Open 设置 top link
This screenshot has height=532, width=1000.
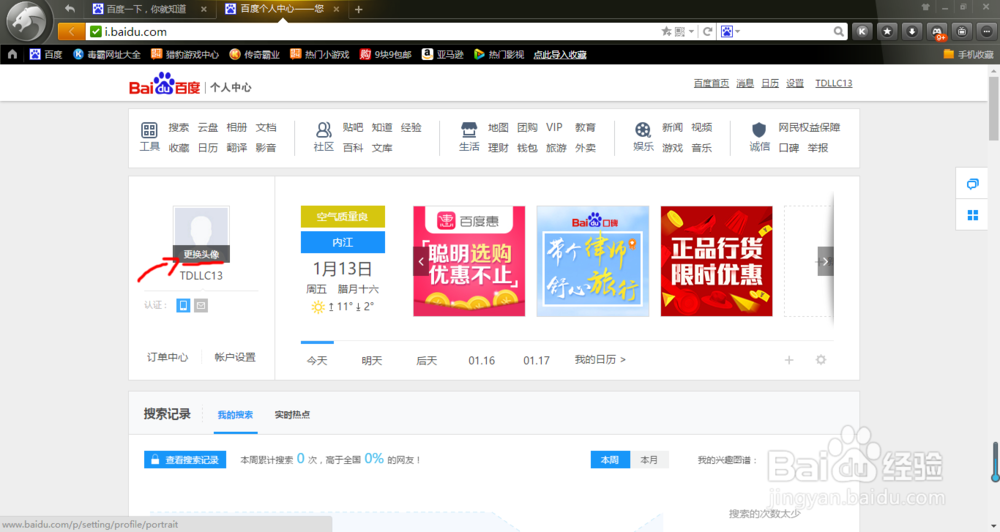[x=795, y=83]
